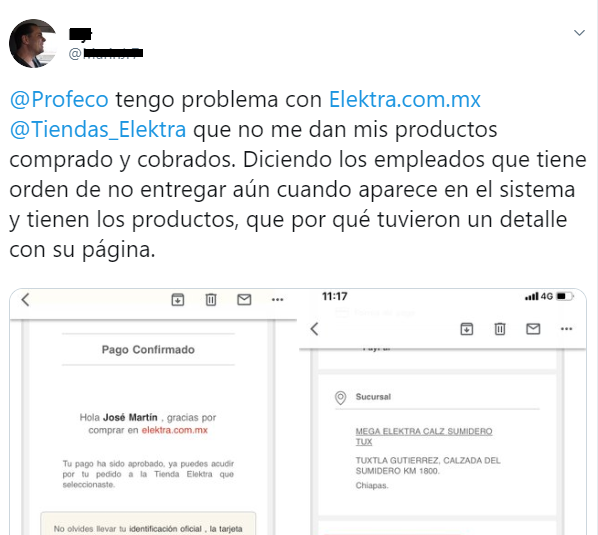Click the tweet author's profile picture
This screenshot has width=598, height=535.
click(33, 43)
